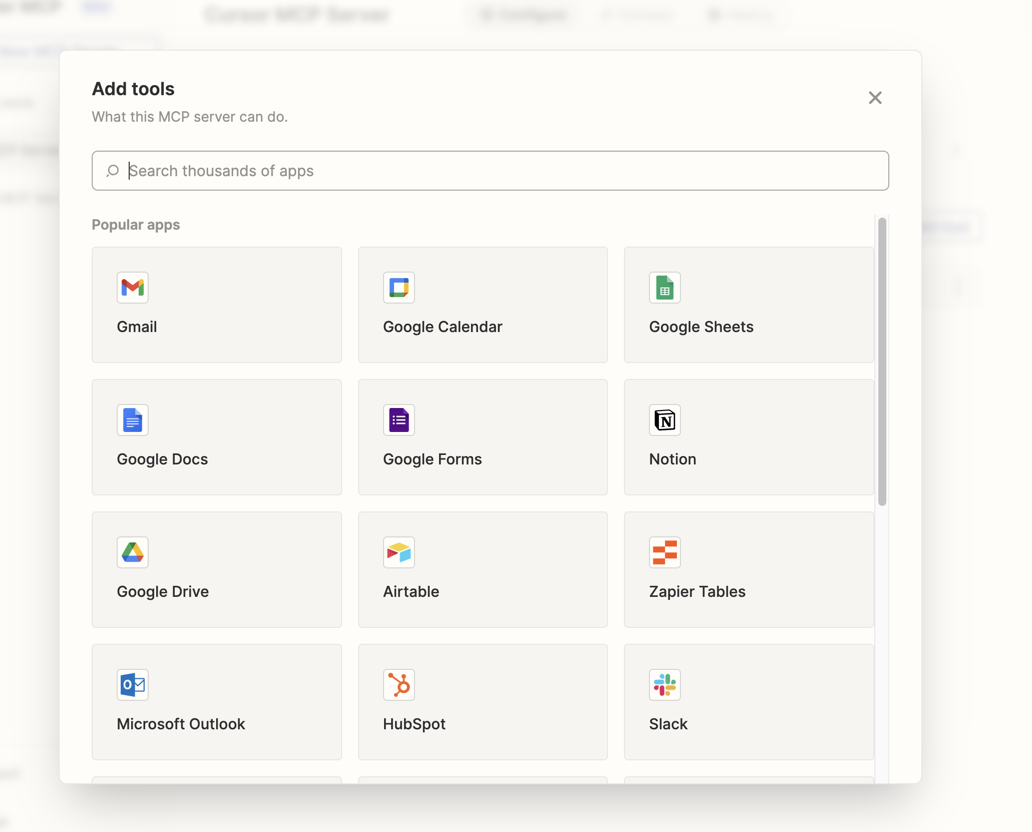
Task: Open the HubSpot app by its label
Action: pos(414,724)
